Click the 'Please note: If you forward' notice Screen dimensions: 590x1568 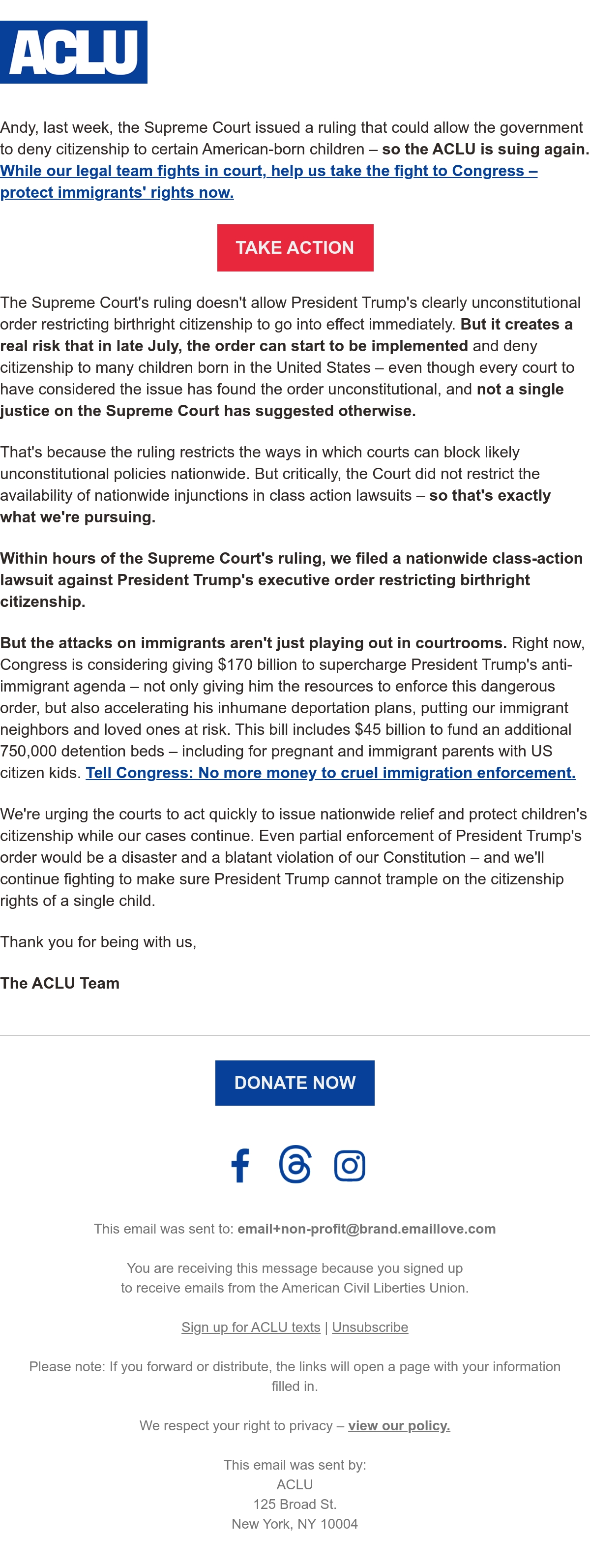[295, 1376]
